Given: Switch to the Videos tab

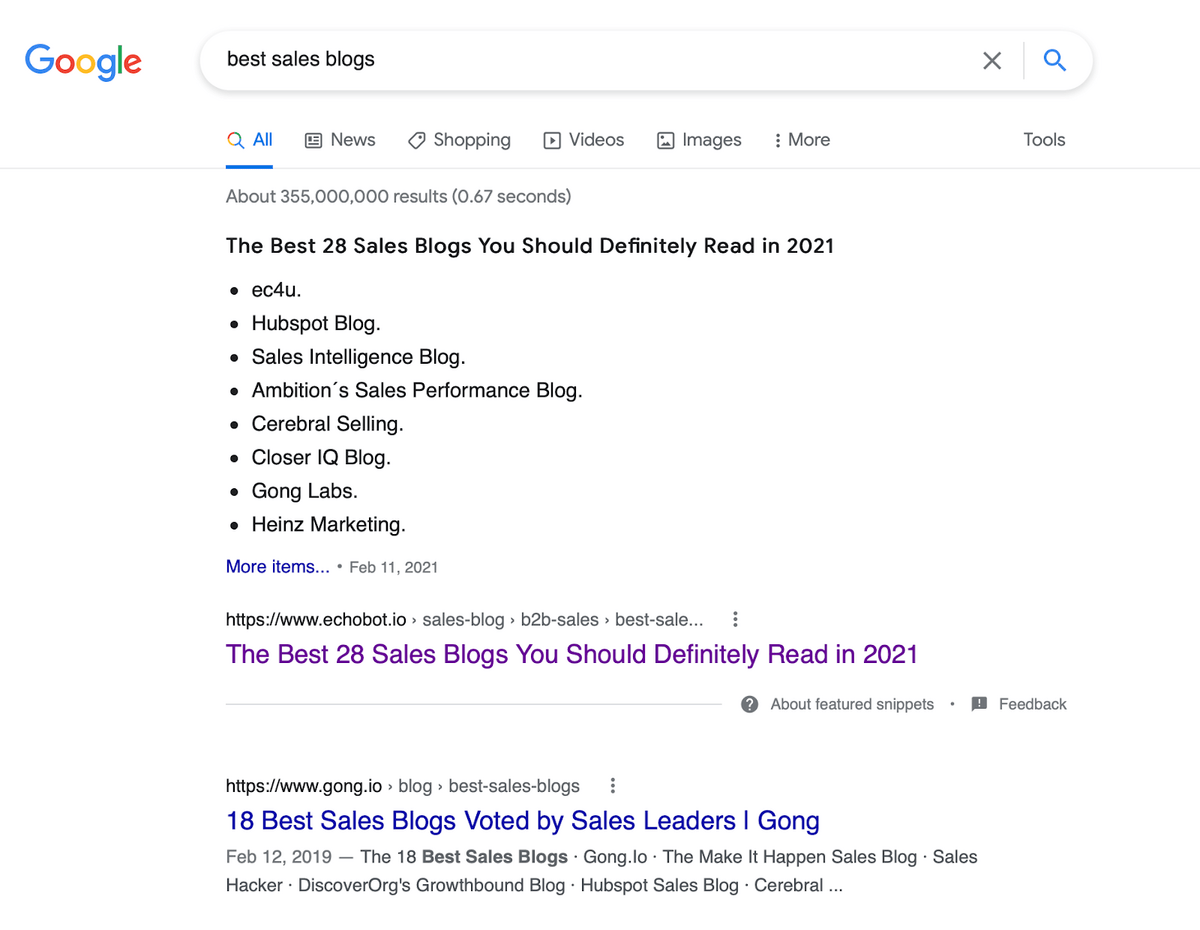Looking at the screenshot, I should point(584,140).
